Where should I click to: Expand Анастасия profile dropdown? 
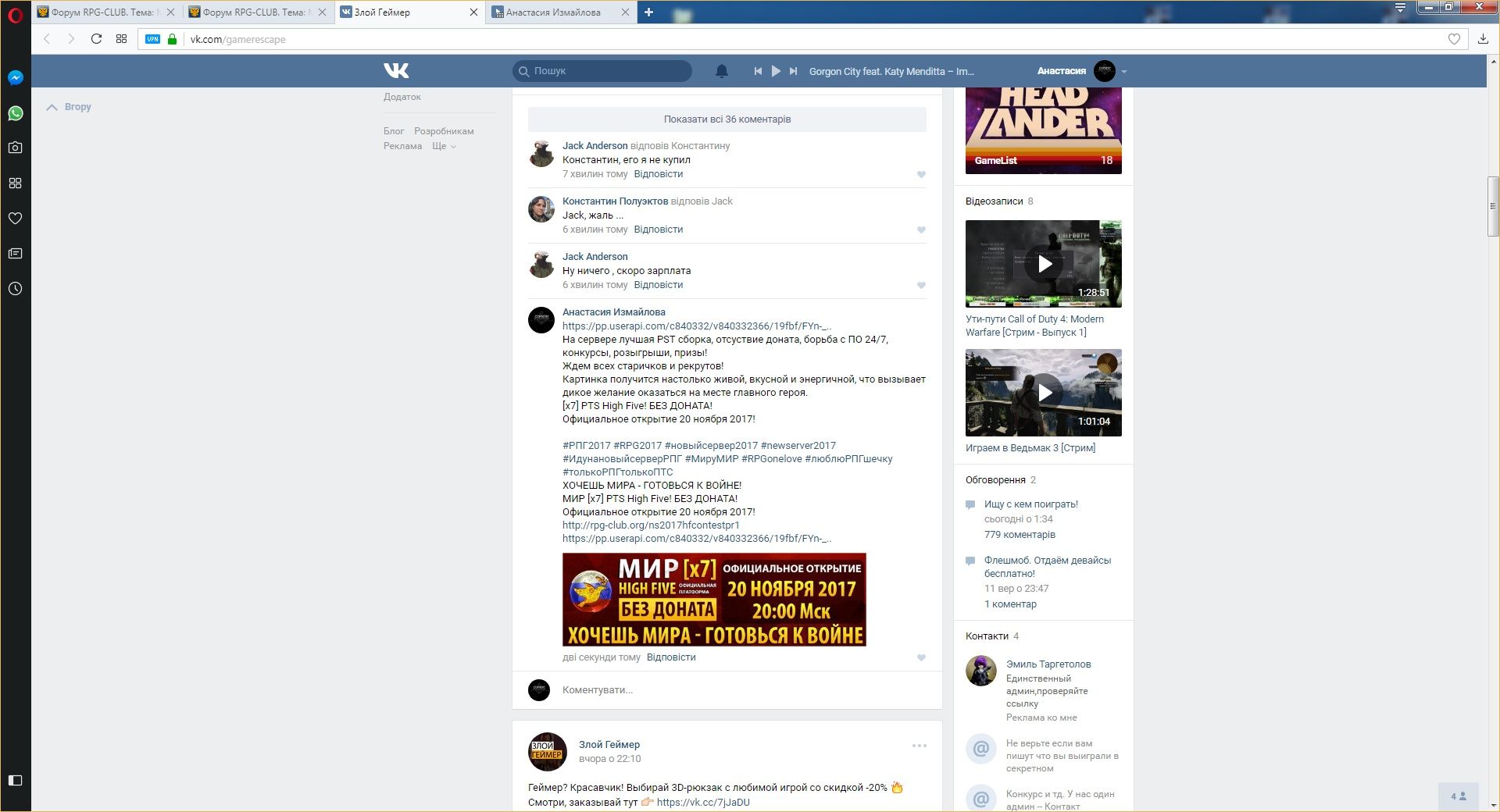coord(1124,71)
